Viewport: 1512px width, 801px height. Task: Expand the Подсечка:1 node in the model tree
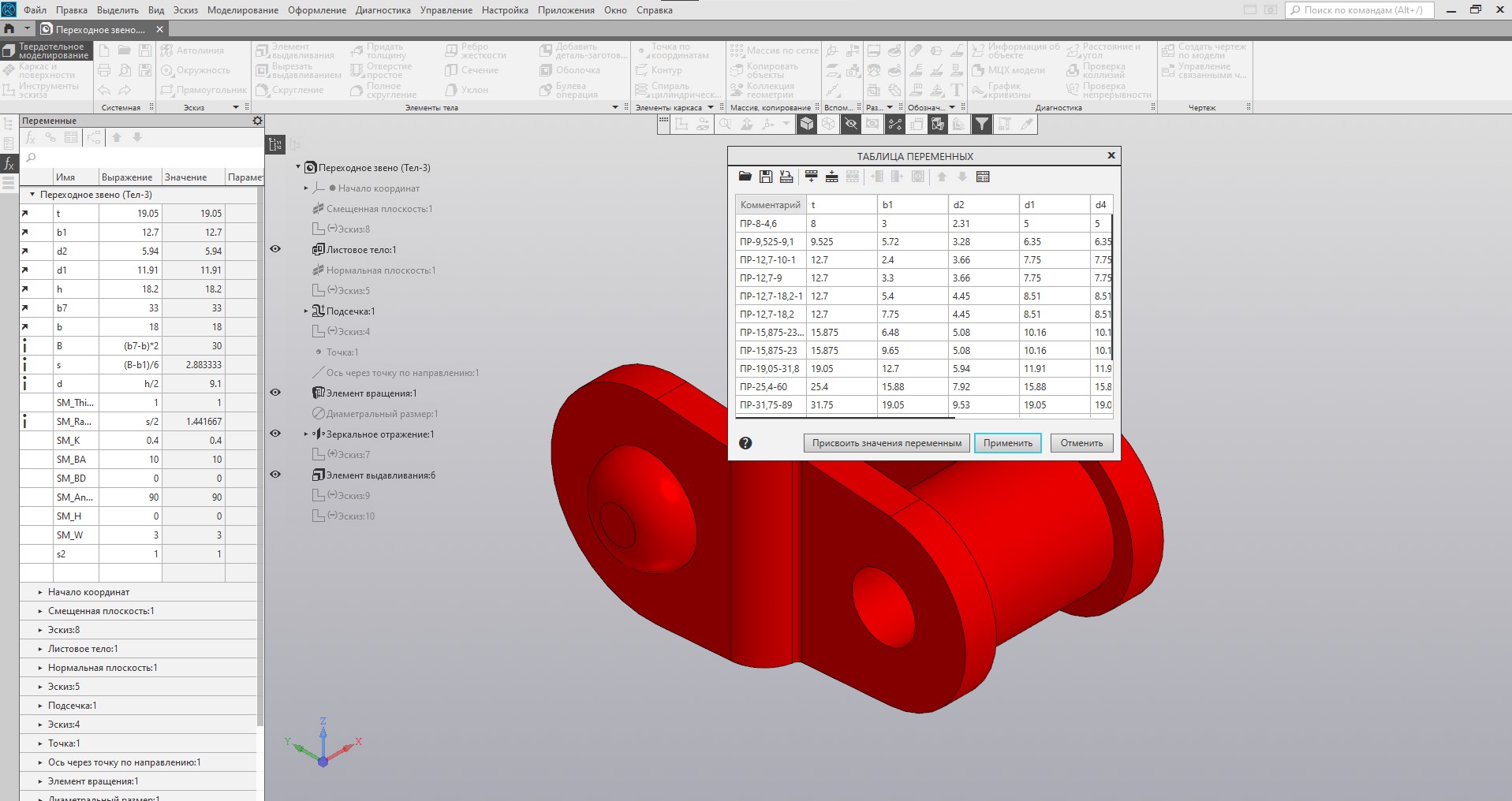[306, 311]
